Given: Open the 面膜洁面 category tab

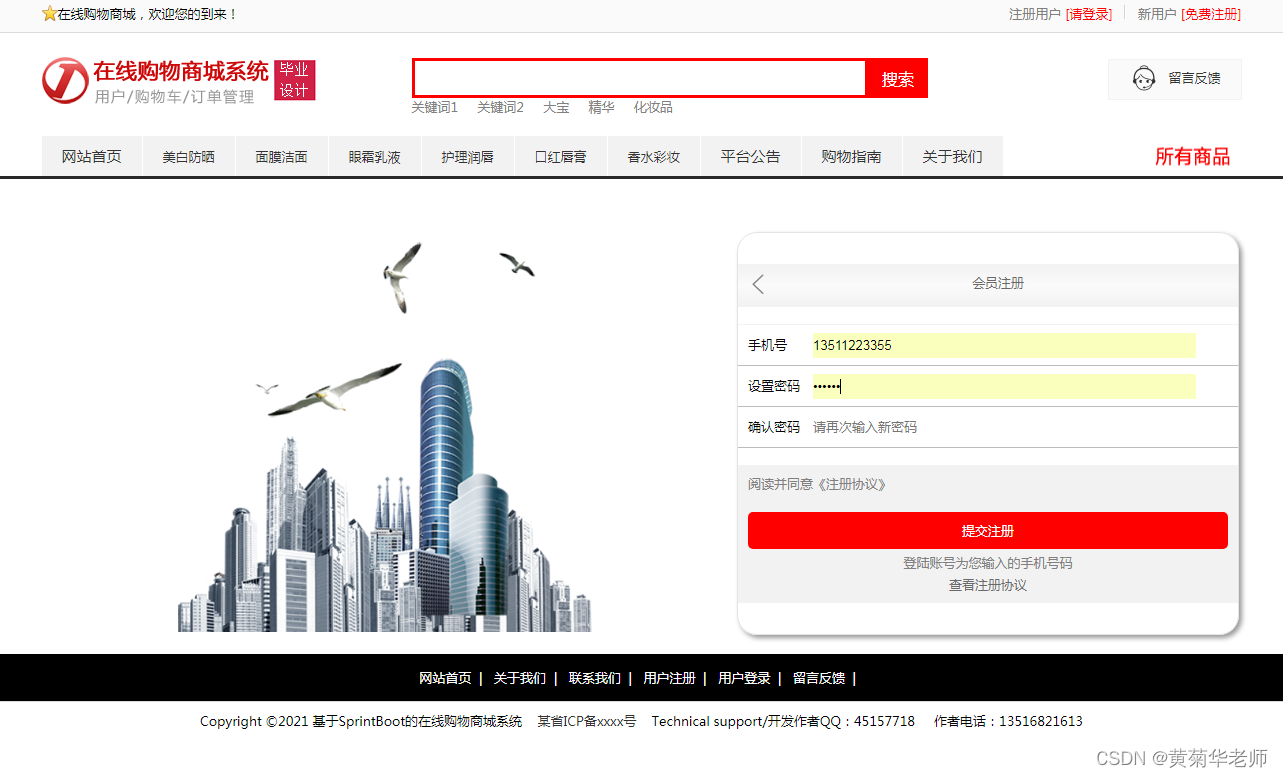Looking at the screenshot, I should coord(282,157).
